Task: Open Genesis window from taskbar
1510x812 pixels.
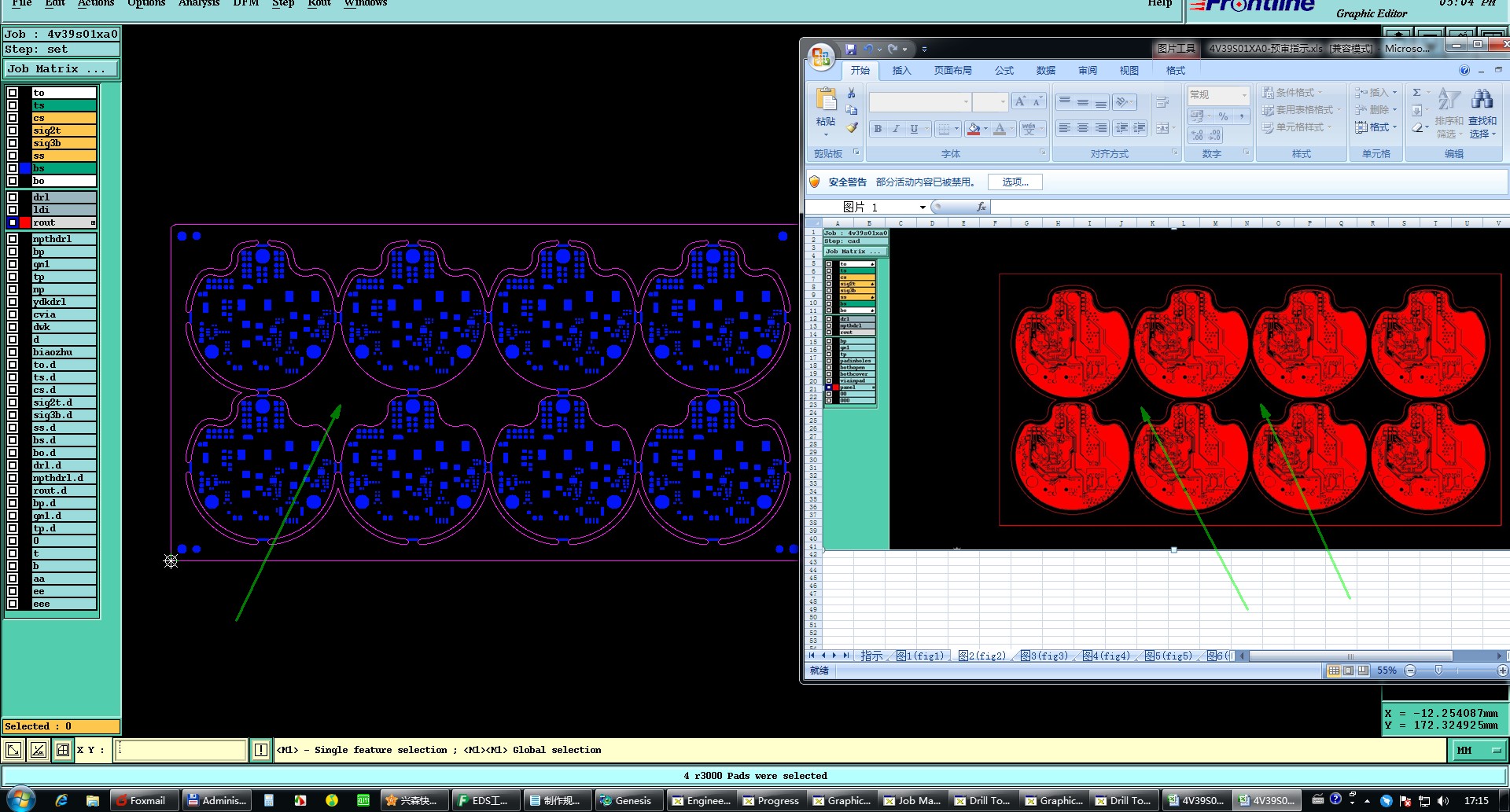Action: tap(628, 800)
